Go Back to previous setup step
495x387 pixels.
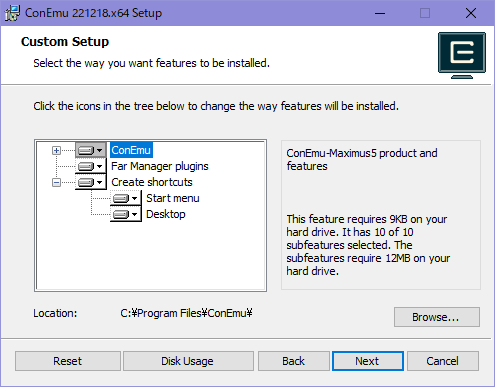[x=294, y=361]
